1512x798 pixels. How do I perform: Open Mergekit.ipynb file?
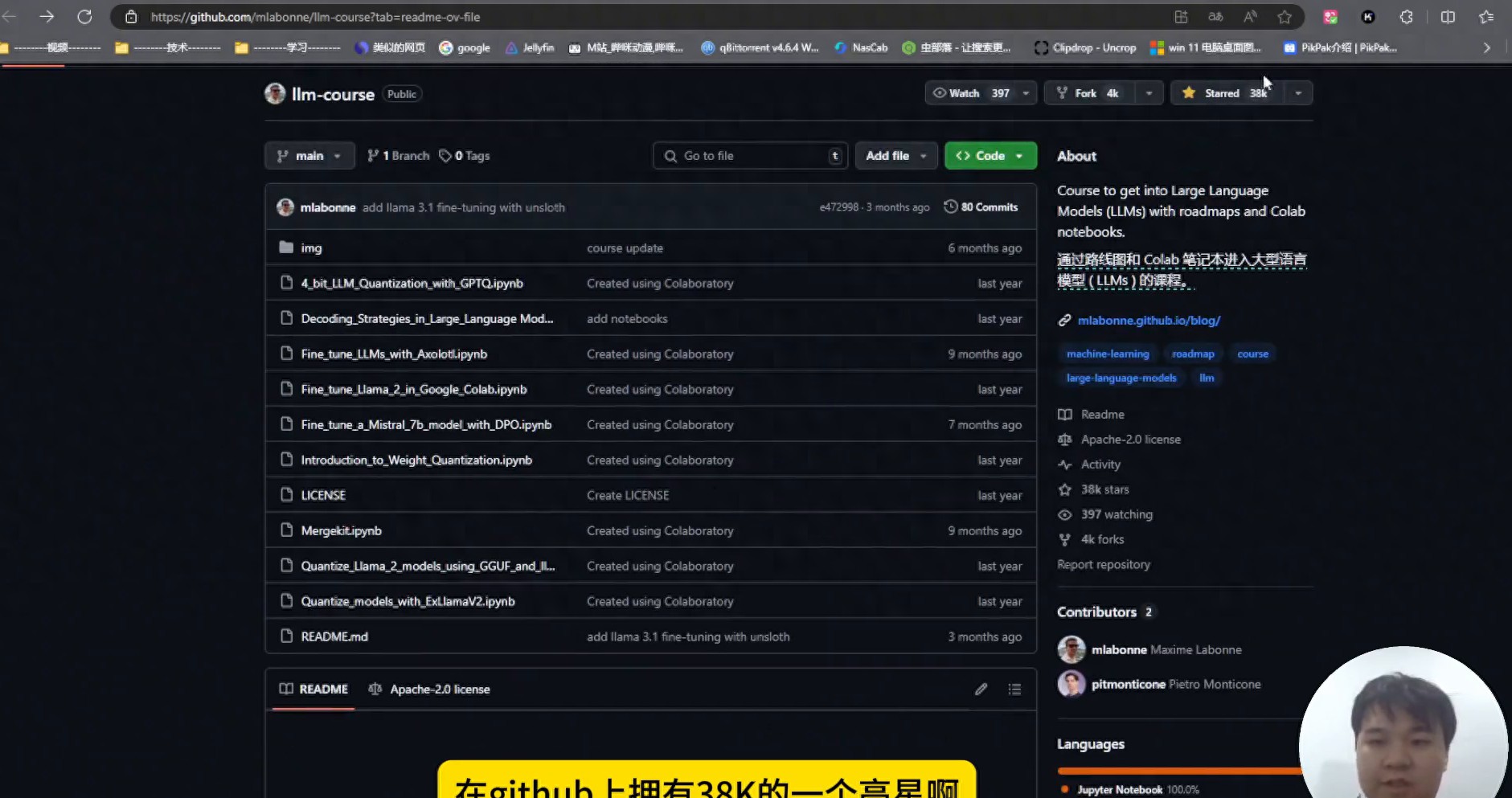tap(341, 531)
